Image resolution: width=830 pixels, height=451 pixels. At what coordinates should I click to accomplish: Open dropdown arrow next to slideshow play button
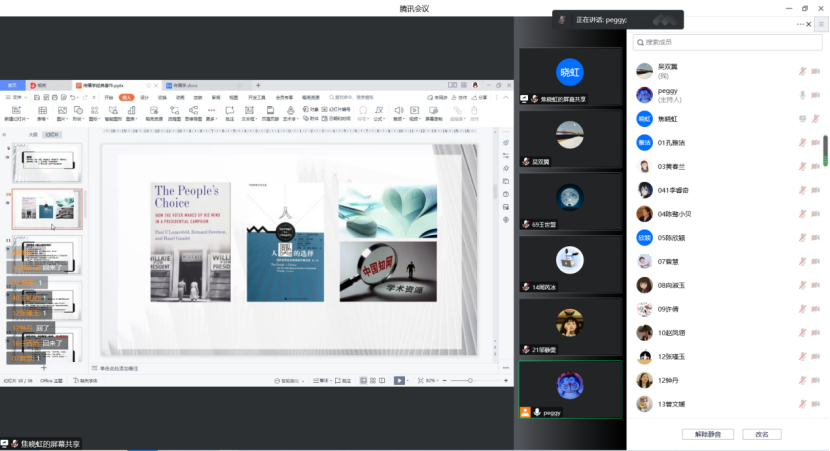tap(409, 380)
